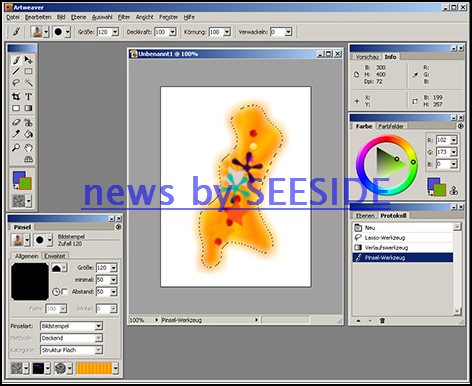Open the Verwackeln dropdown arrow
The width and height of the screenshot is (472, 386).
pyautogui.click(x=289, y=32)
